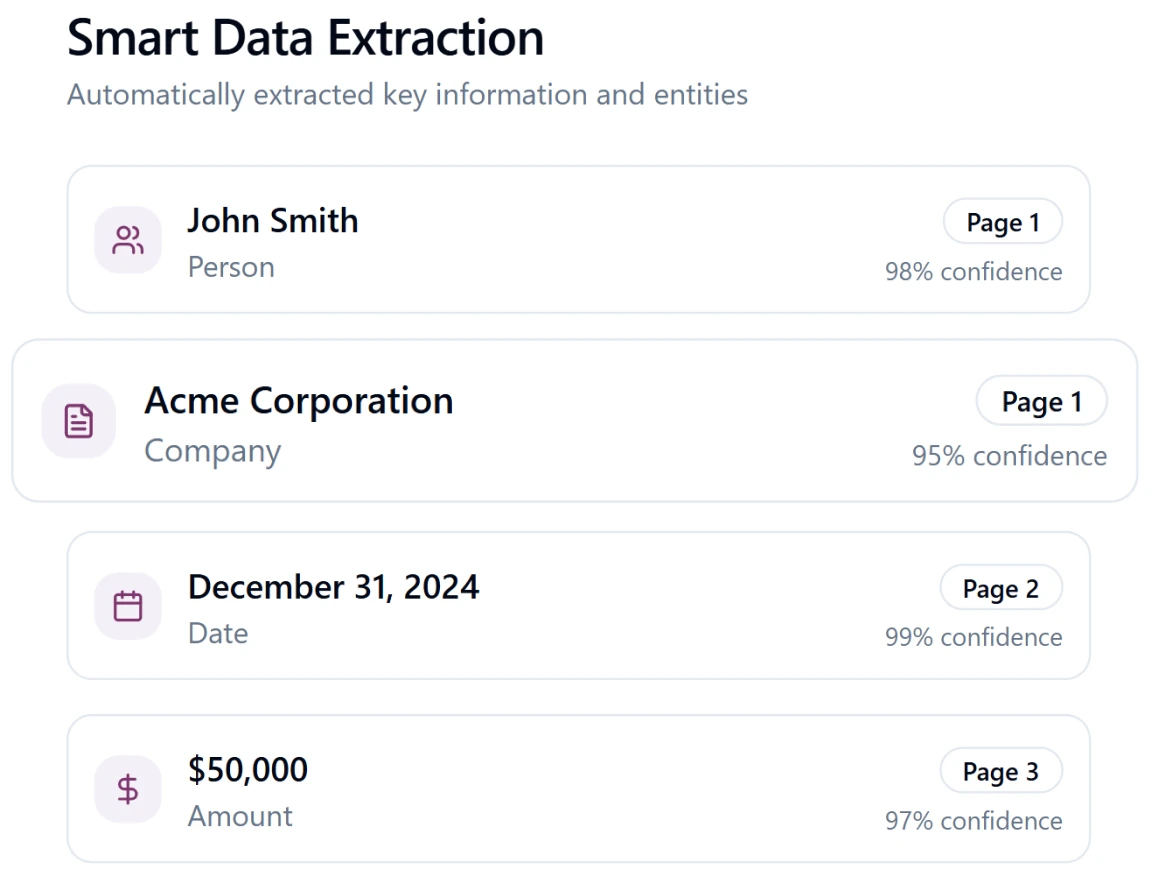The height and width of the screenshot is (885, 1152).
Task: Click the Page 2 badge beside the date entity
Action: pyautogui.click(x=1002, y=587)
